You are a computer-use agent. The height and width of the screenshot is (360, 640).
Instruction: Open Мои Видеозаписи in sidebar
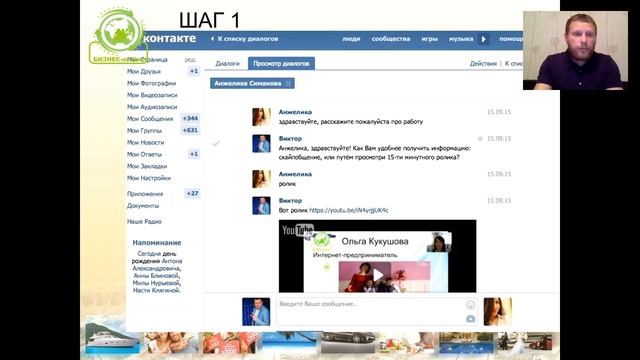click(x=152, y=95)
